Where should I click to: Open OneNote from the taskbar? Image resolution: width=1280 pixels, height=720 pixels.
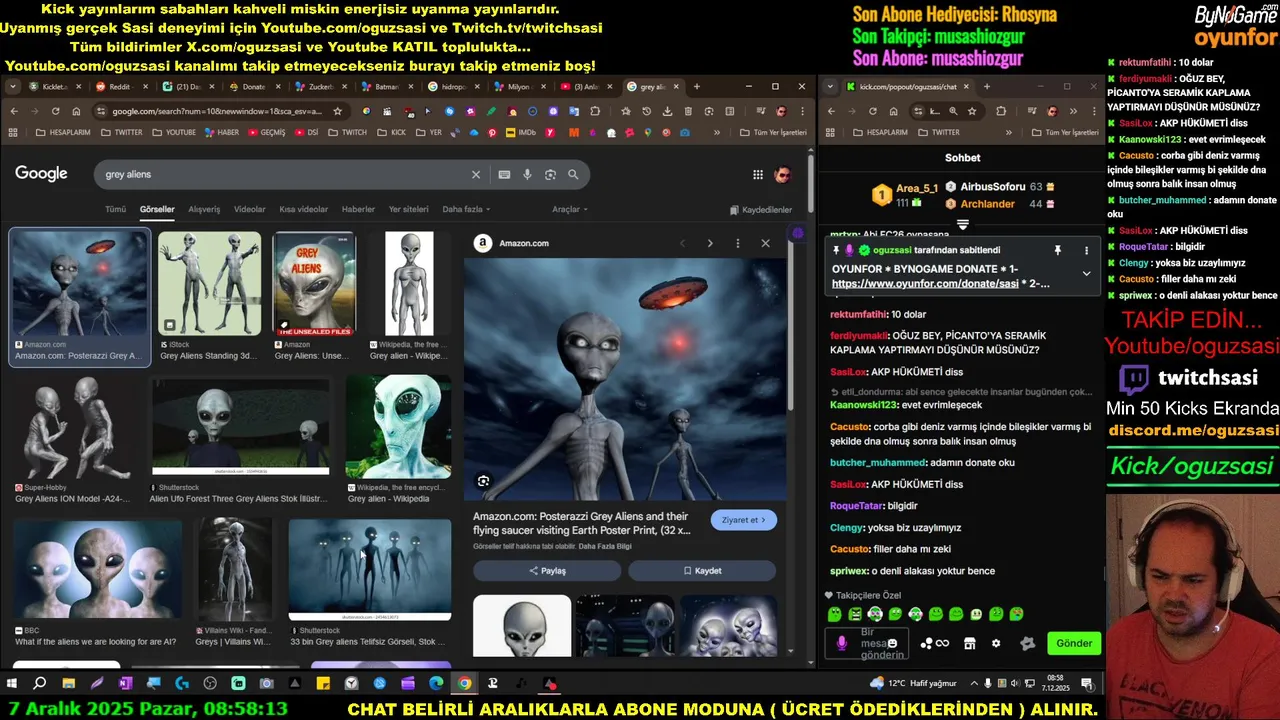[125, 684]
